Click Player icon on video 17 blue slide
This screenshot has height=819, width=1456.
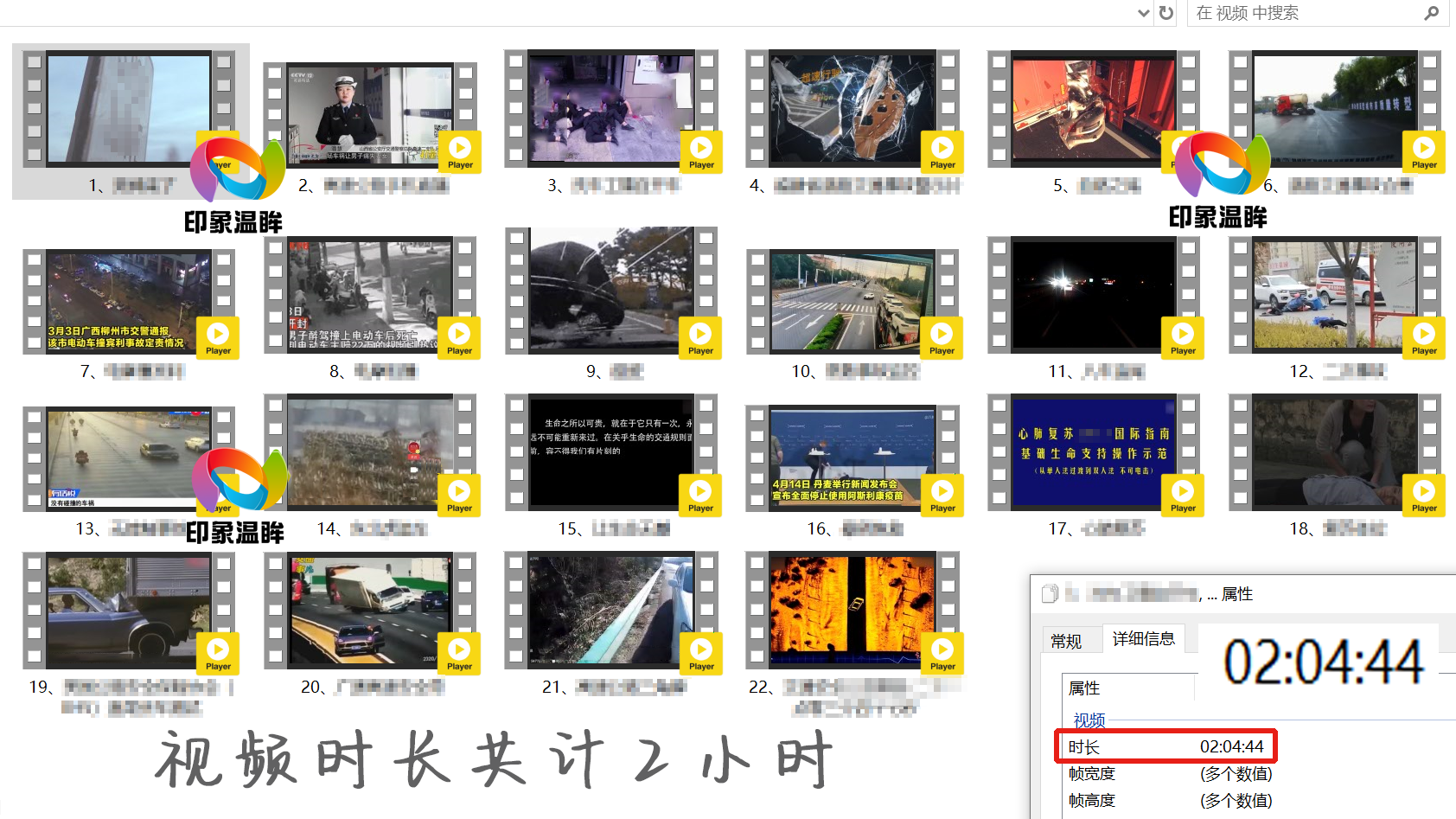[1182, 495]
